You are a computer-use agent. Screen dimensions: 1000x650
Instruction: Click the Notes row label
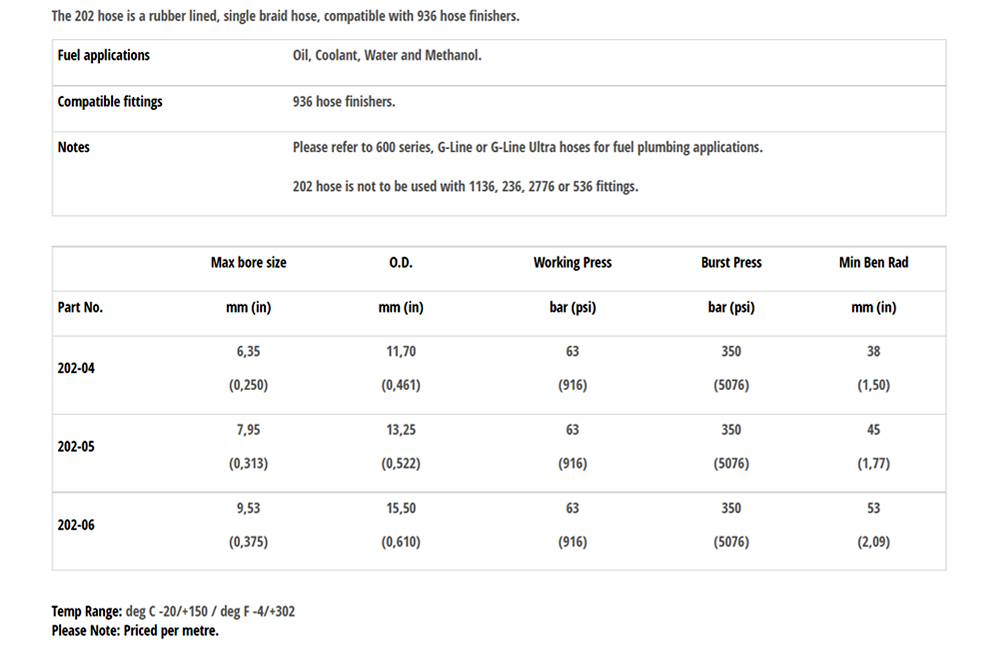pos(73,147)
